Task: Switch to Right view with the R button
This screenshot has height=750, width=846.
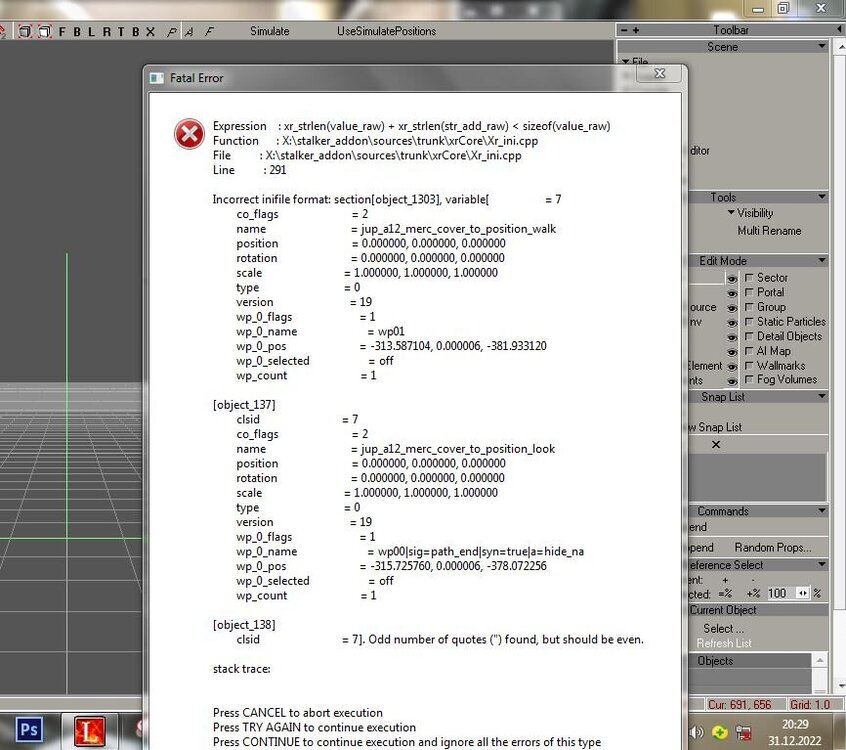Action: [x=106, y=31]
